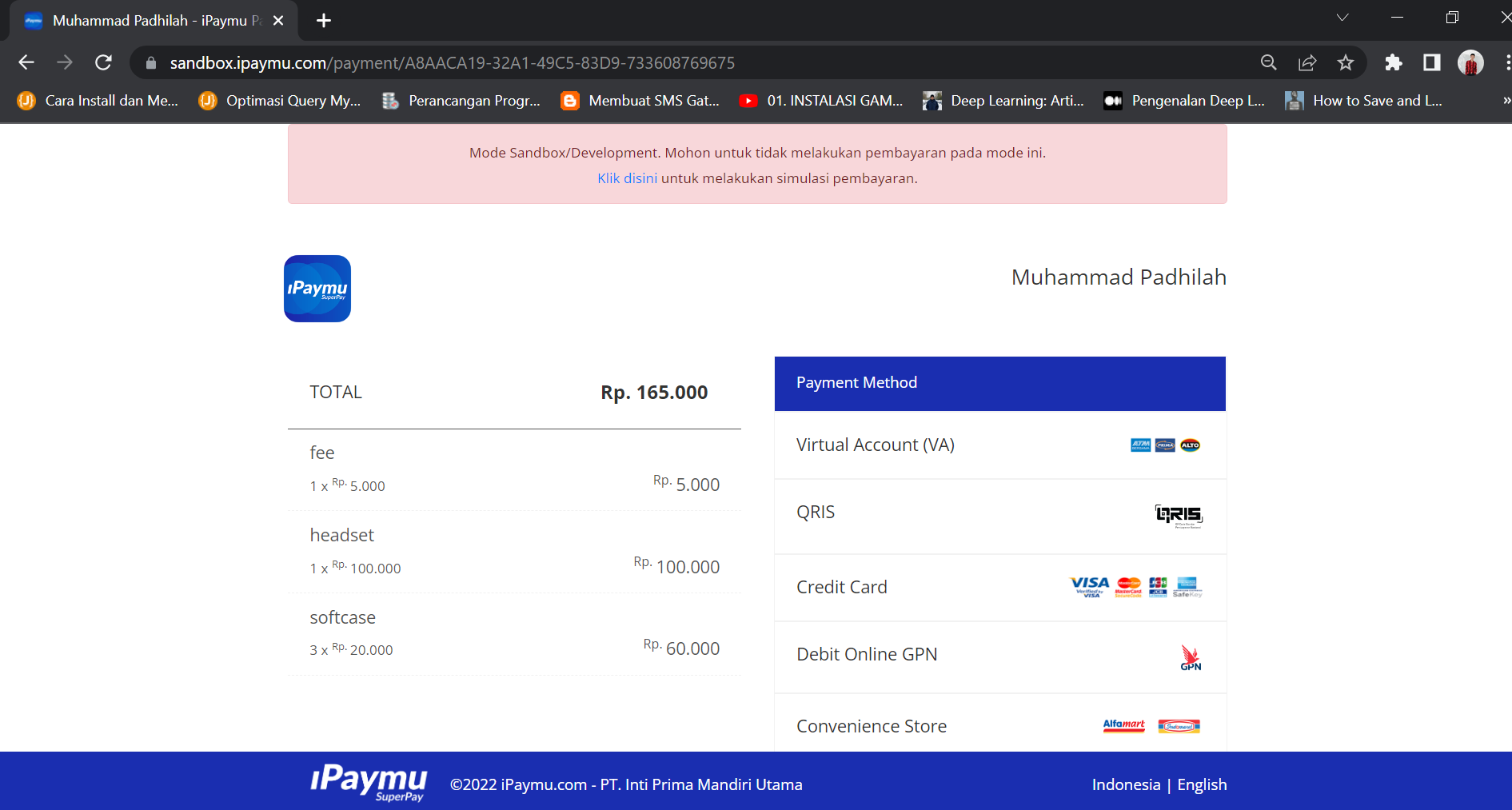Screen dimensions: 1512x810
Task: Expand the Convenience Store payment option
Action: point(999,726)
